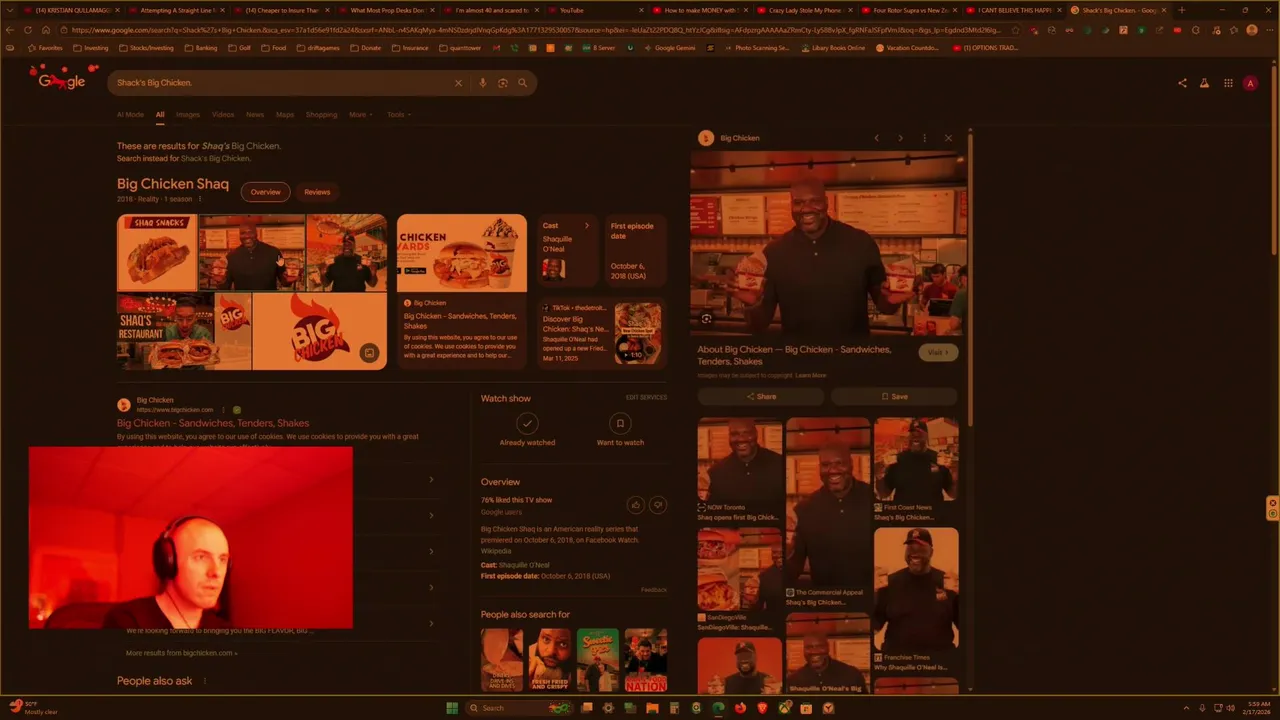Go to the next image in the panel
The height and width of the screenshot is (720, 1280).
coord(900,138)
